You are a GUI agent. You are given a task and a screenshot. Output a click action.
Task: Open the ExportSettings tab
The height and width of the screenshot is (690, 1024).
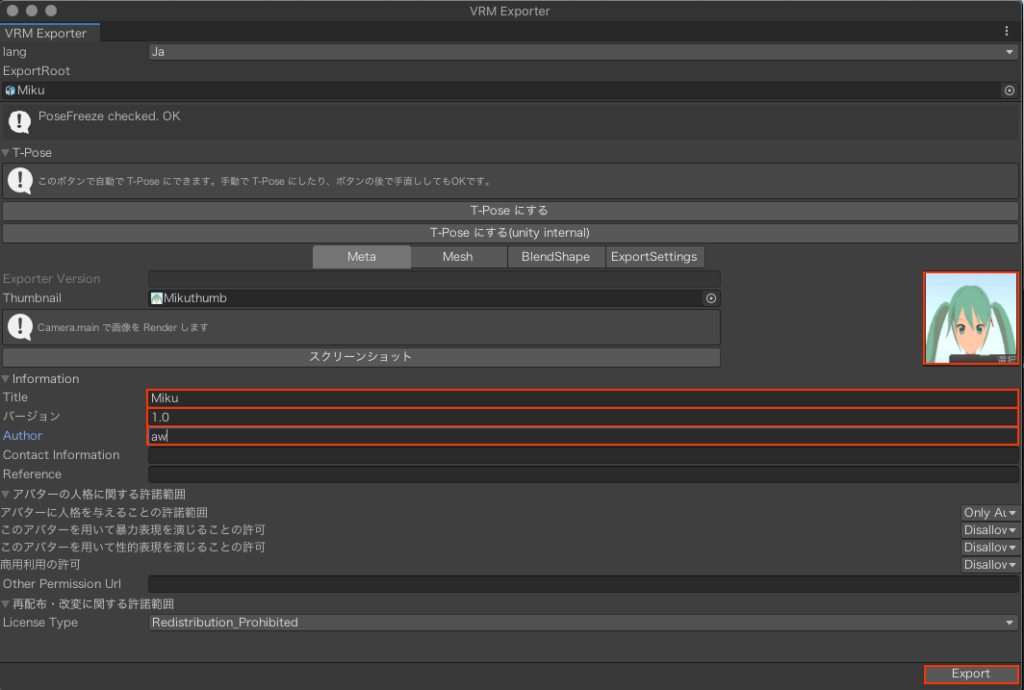point(654,257)
